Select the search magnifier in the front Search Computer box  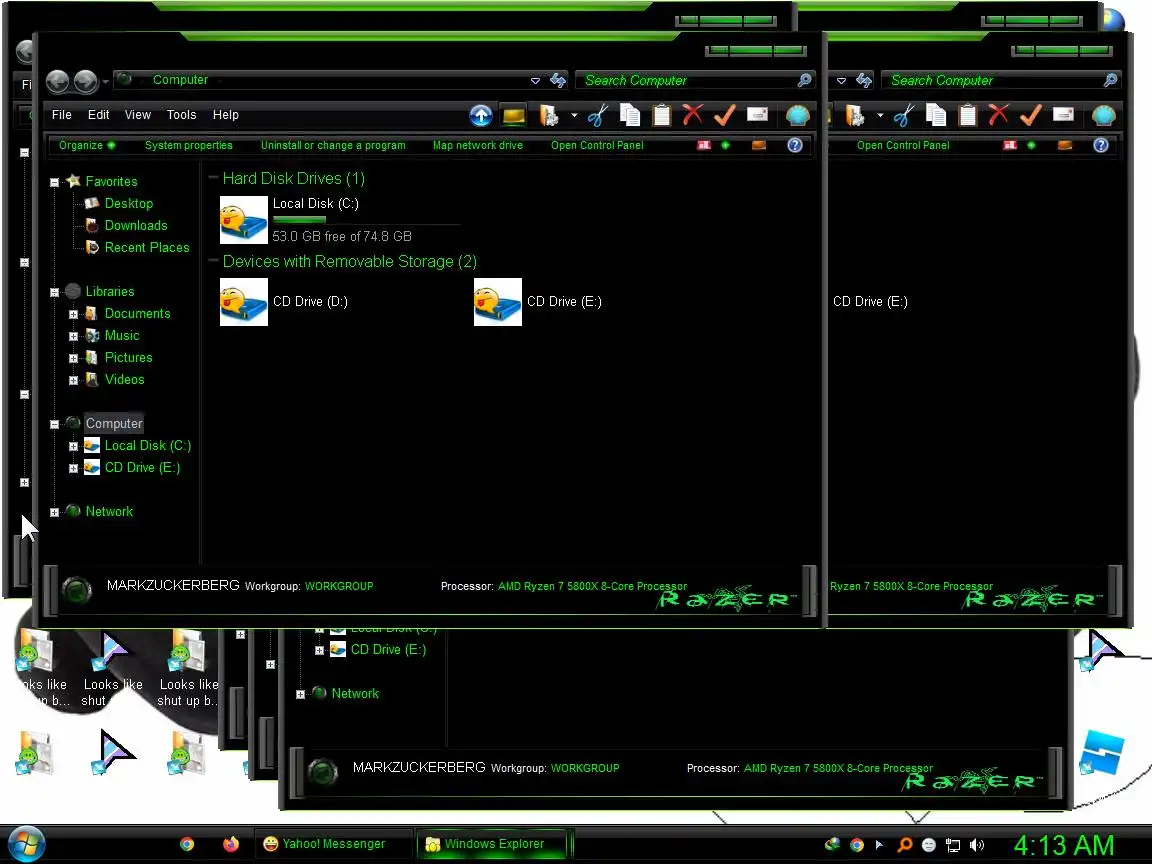coord(804,80)
